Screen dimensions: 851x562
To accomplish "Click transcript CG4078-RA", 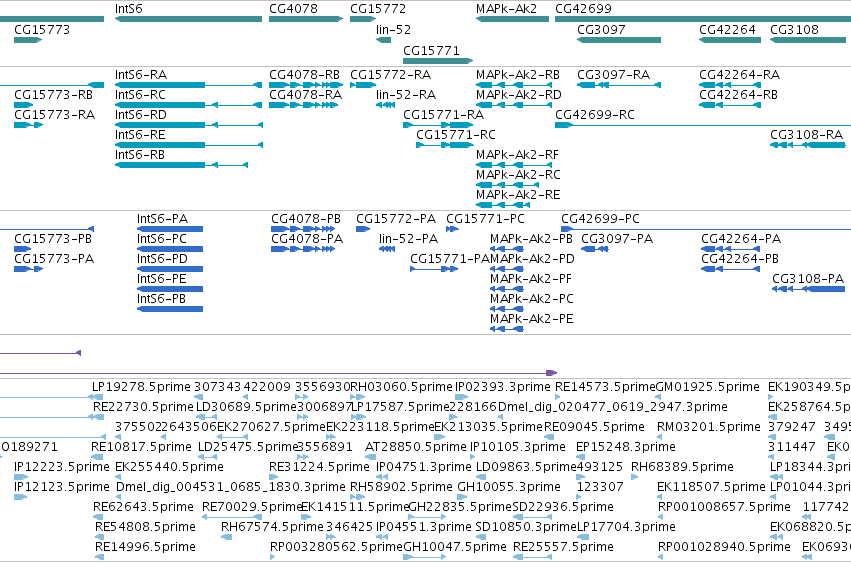I will 303,105.
